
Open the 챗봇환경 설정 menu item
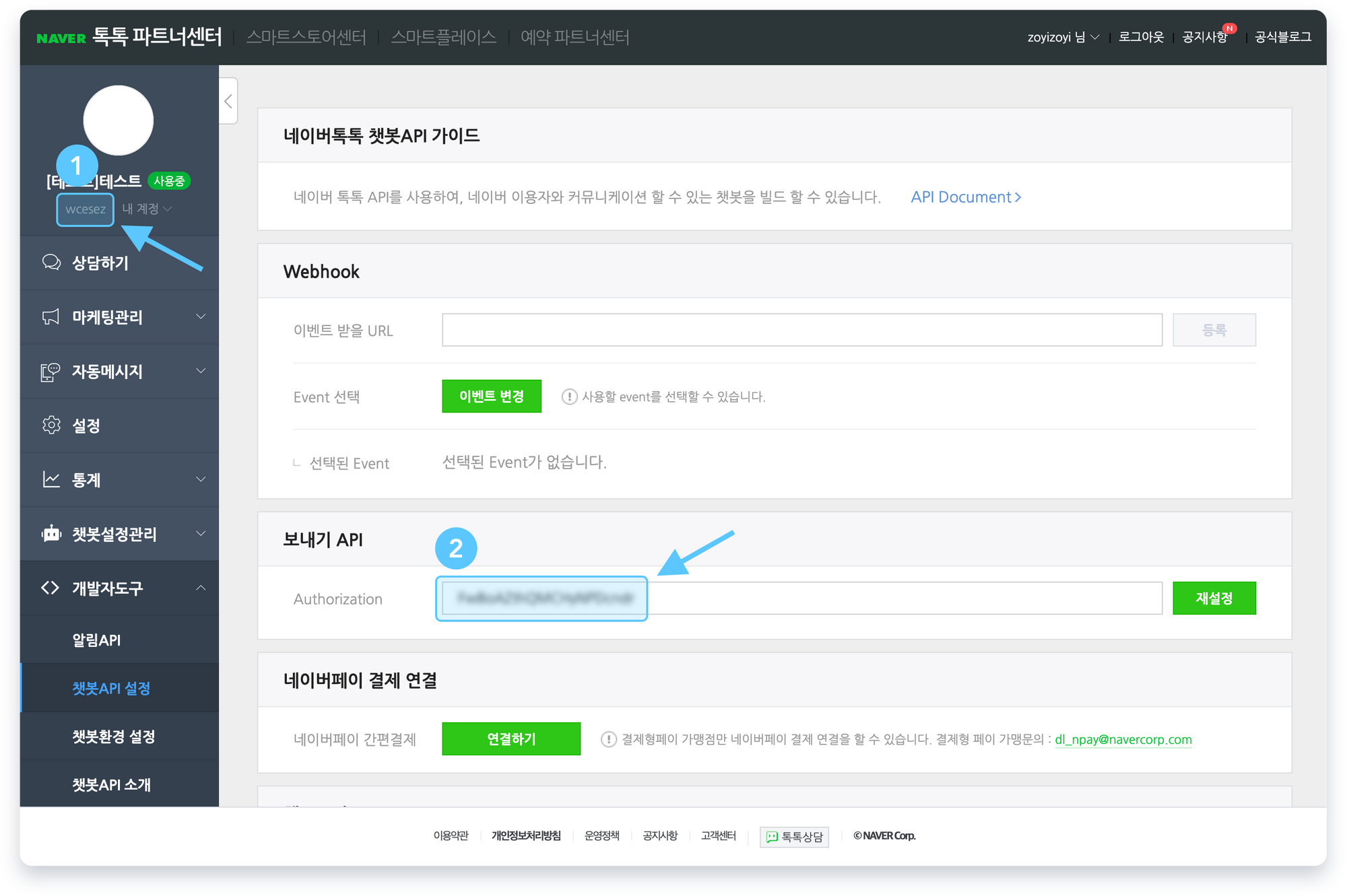click(x=113, y=736)
